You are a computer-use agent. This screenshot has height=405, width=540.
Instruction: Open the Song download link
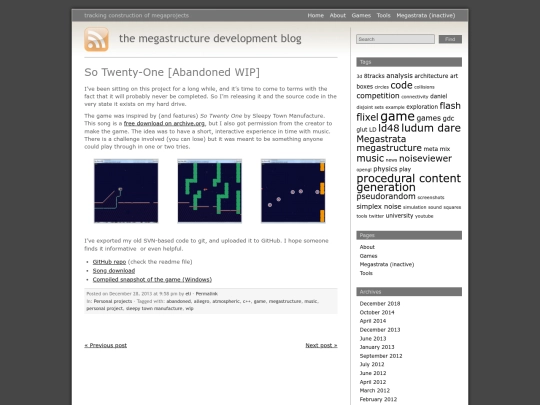click(x=114, y=271)
